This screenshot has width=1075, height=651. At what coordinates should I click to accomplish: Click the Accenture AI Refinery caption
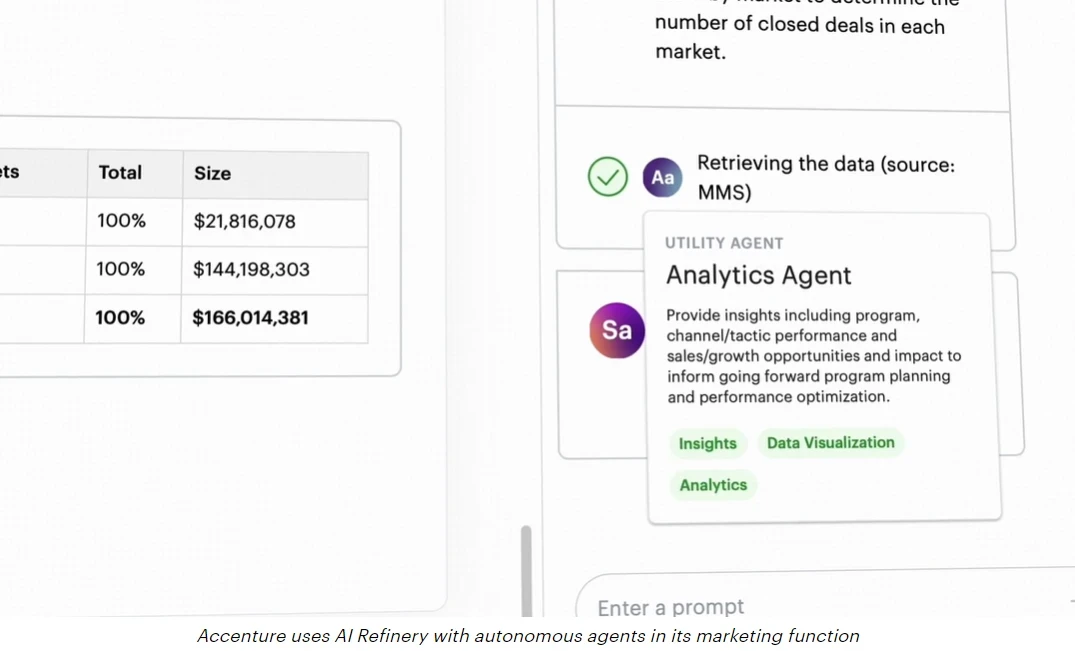[x=528, y=636]
